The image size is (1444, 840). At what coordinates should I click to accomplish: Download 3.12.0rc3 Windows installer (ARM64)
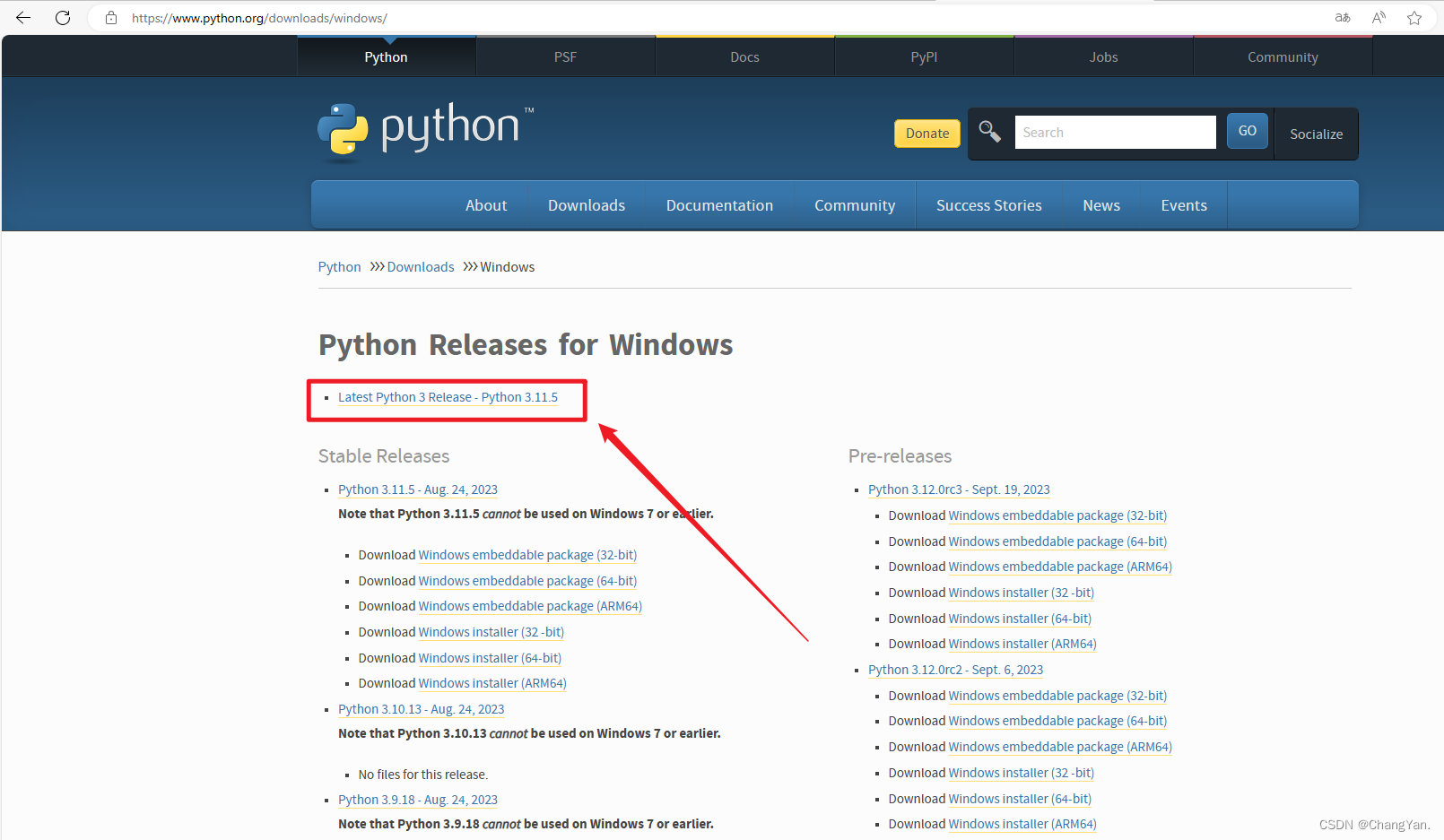1022,644
